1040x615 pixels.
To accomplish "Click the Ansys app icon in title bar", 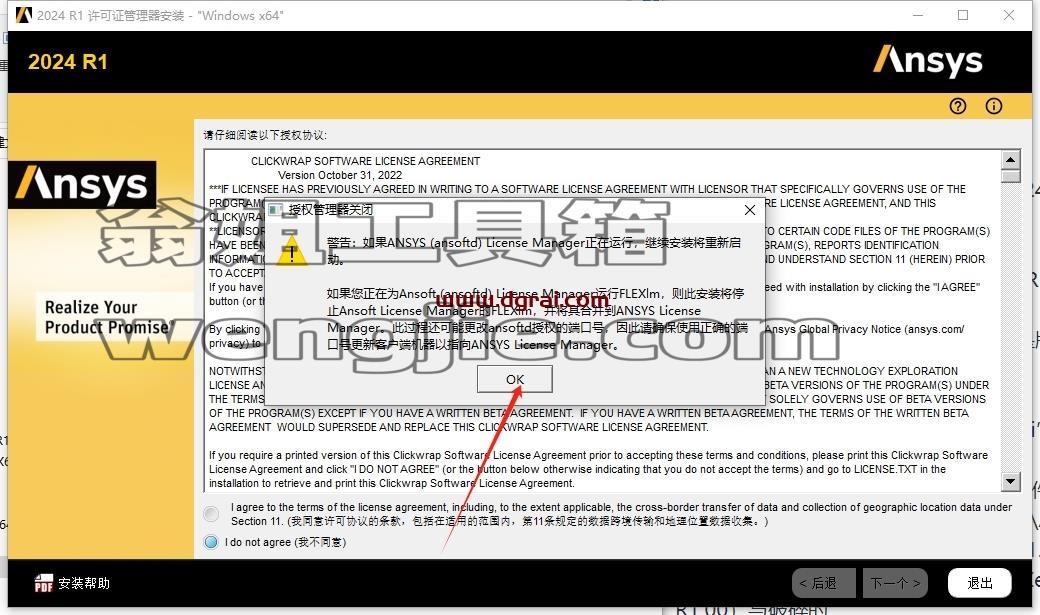I will point(24,15).
